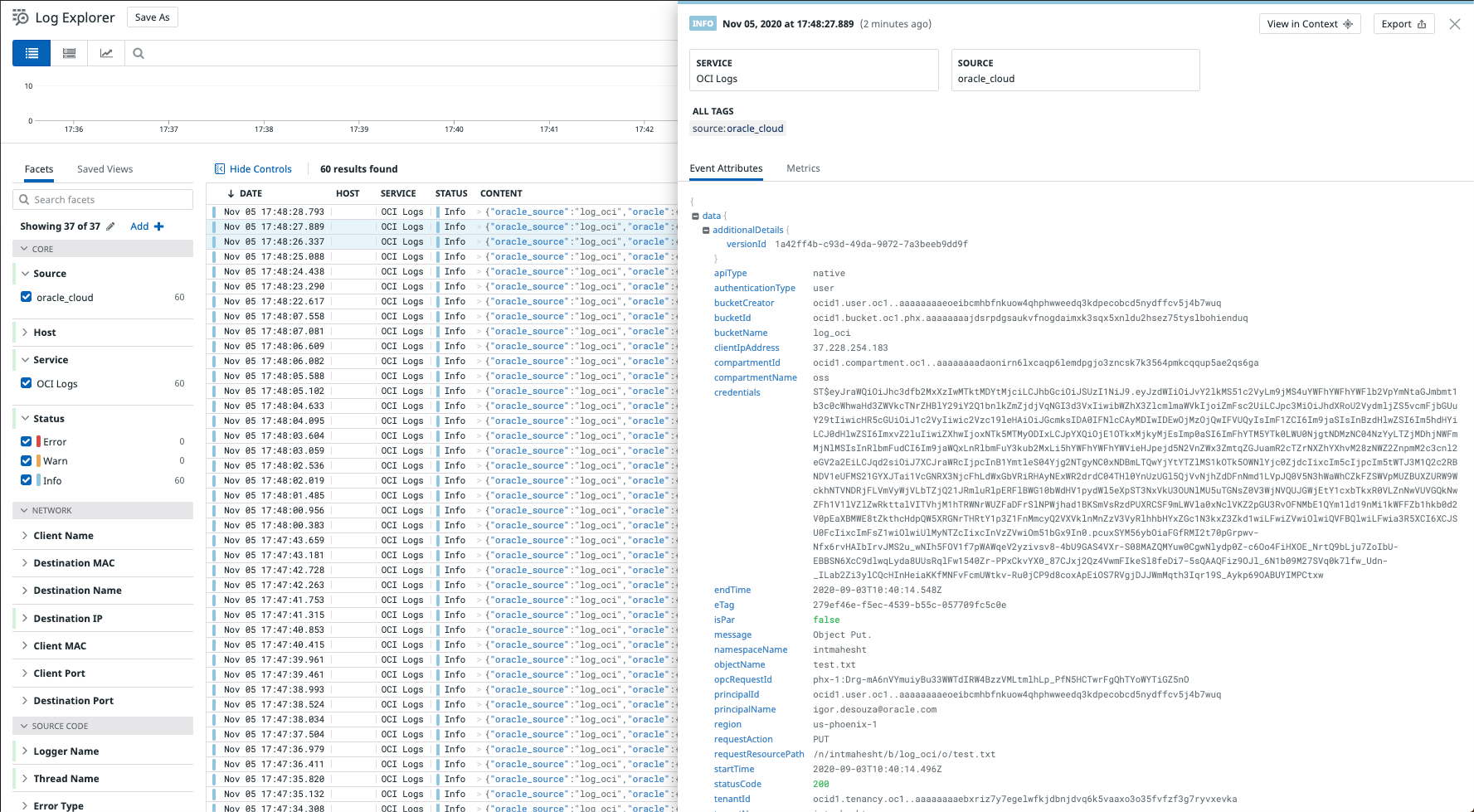The height and width of the screenshot is (812, 1474).
Task: Uncheck the OCI Logs service facet
Action: click(27, 383)
